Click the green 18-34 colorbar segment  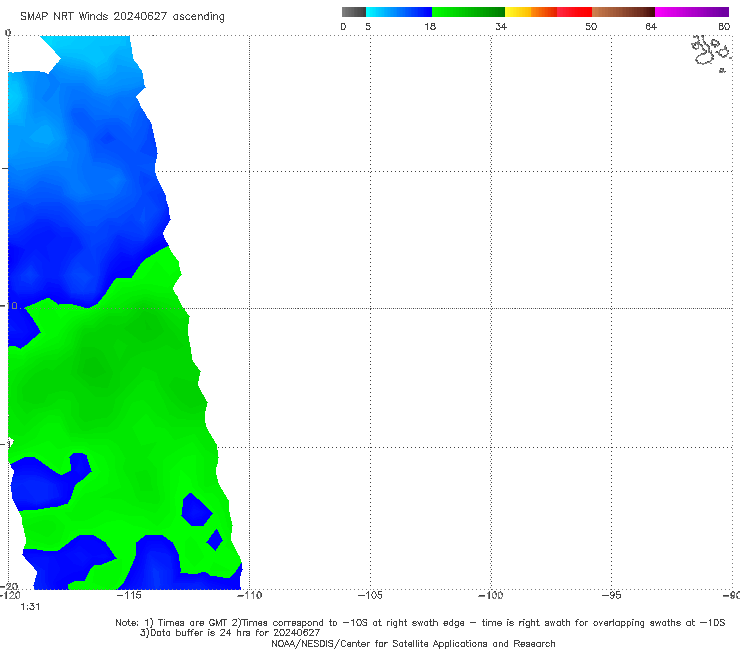click(x=468, y=12)
